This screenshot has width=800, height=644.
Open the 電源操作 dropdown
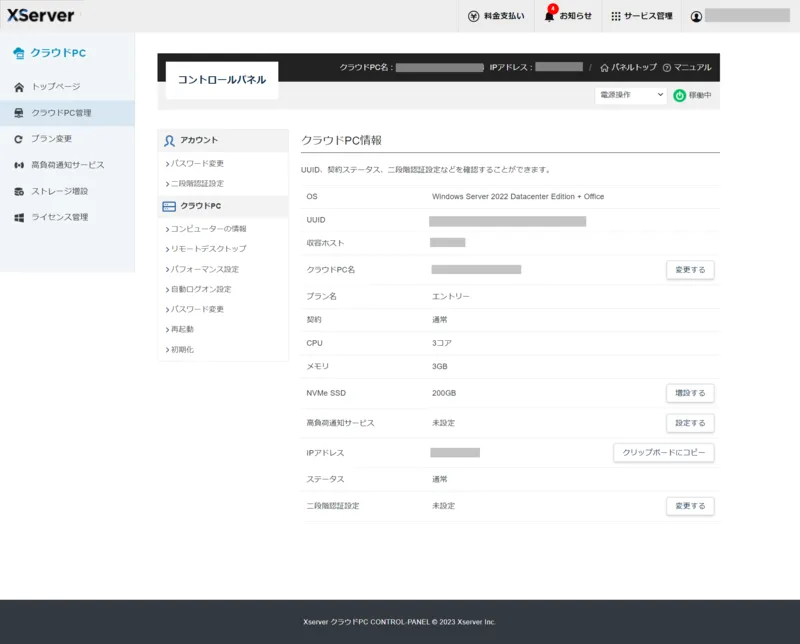[x=631, y=95]
